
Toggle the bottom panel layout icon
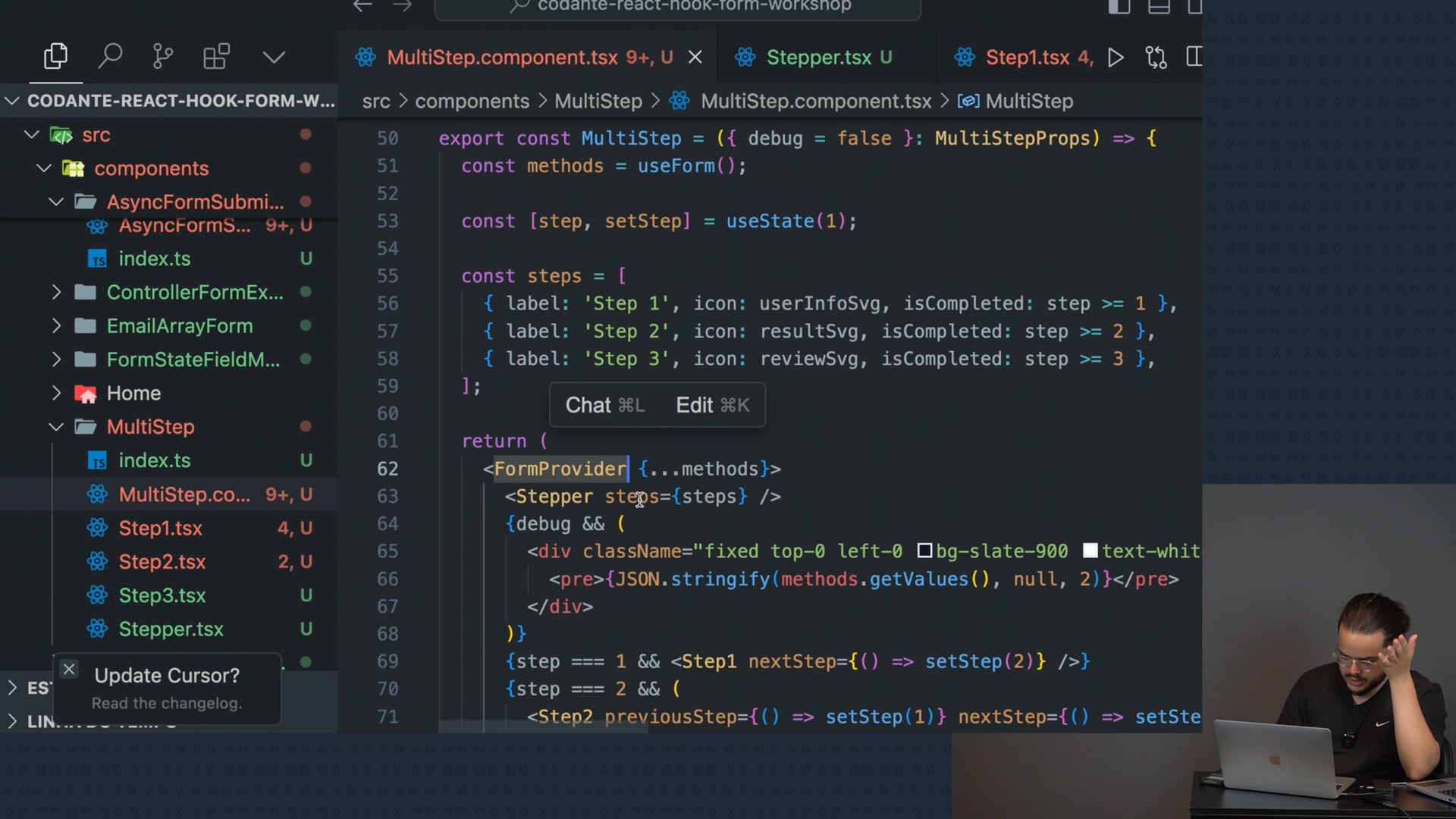(1159, 7)
